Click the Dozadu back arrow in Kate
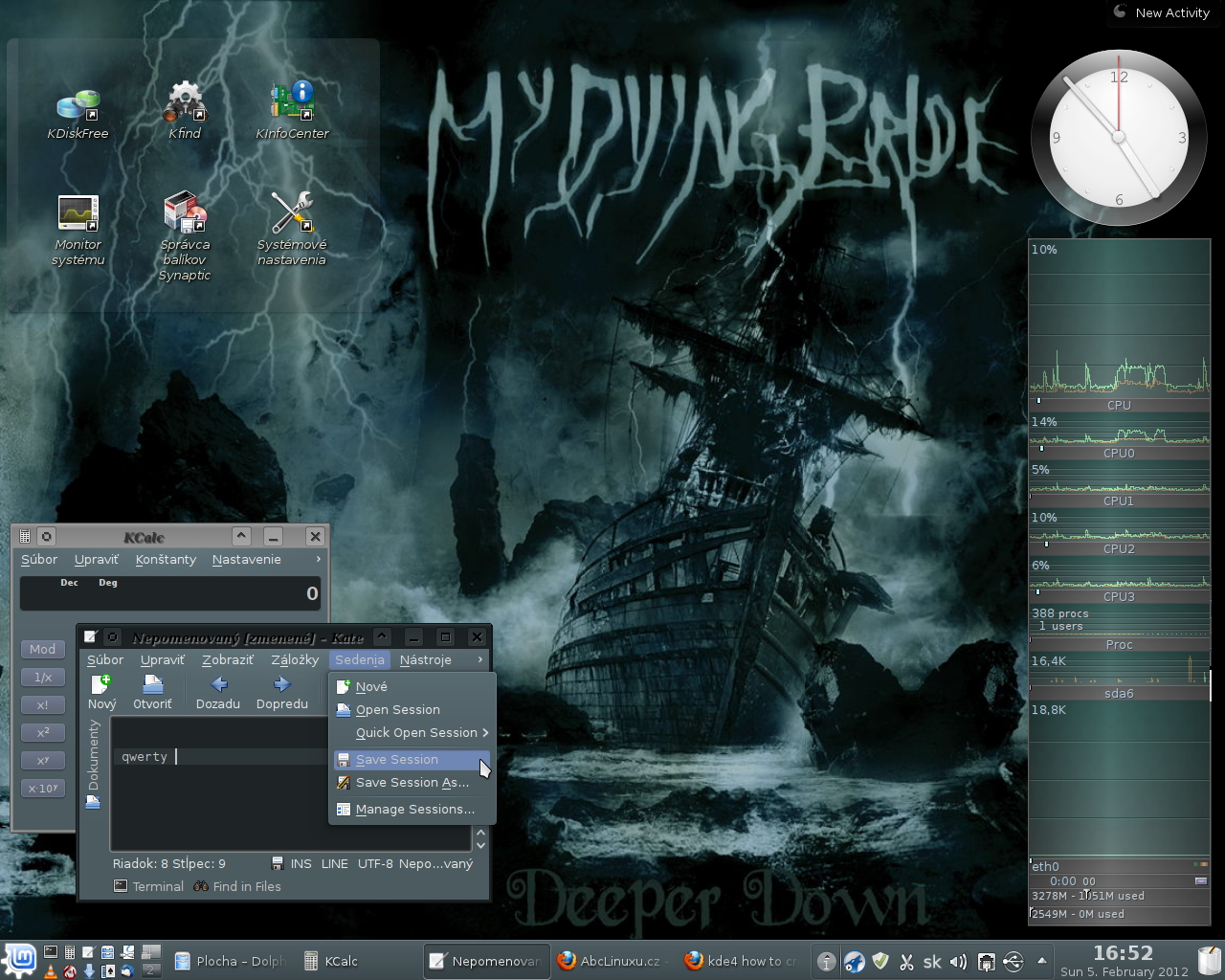The image size is (1225, 980). pos(218,691)
